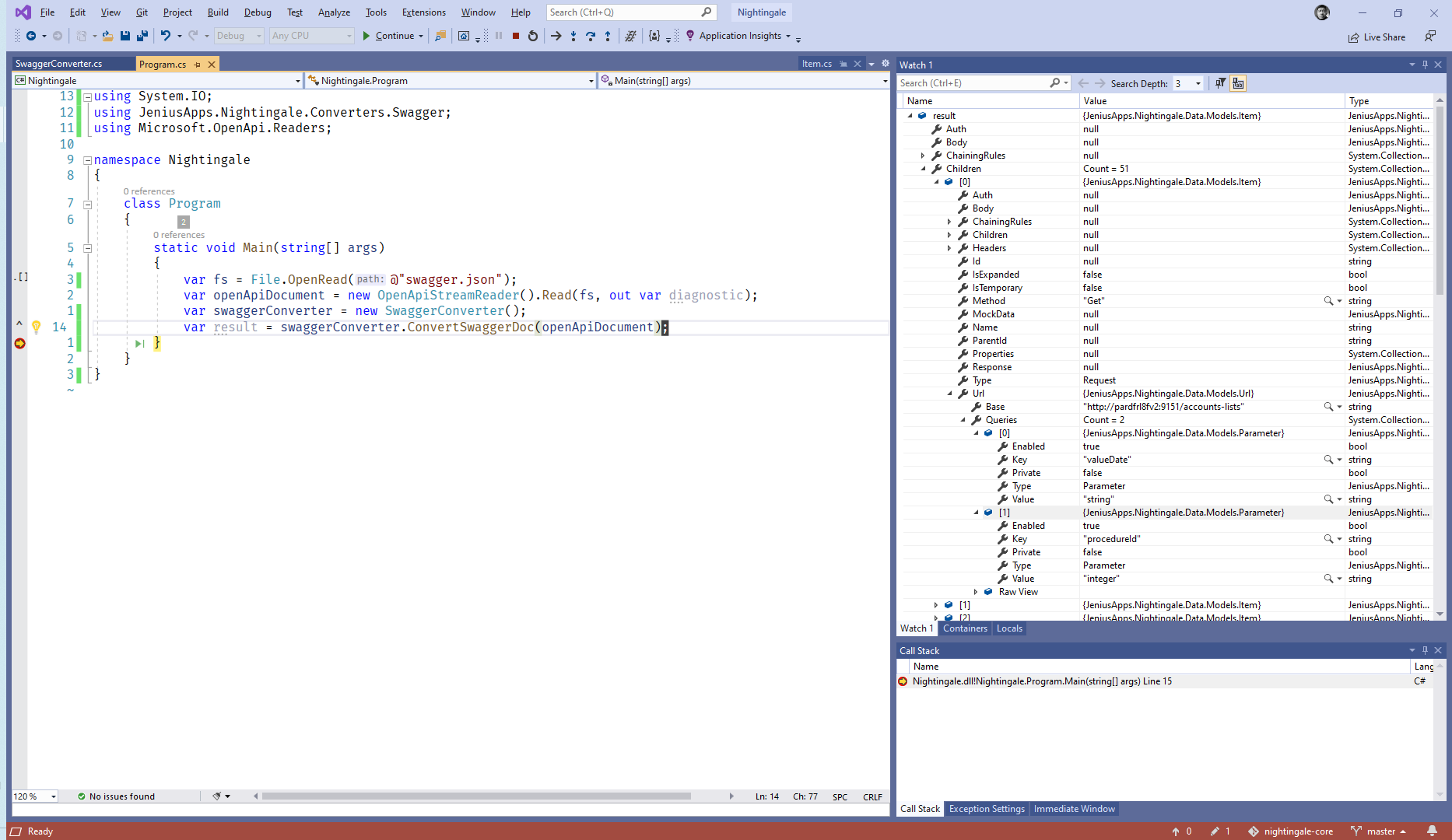Viewport: 1452px width, 840px height.
Task: Expand the ChainingRules watch node
Action: pos(923,155)
